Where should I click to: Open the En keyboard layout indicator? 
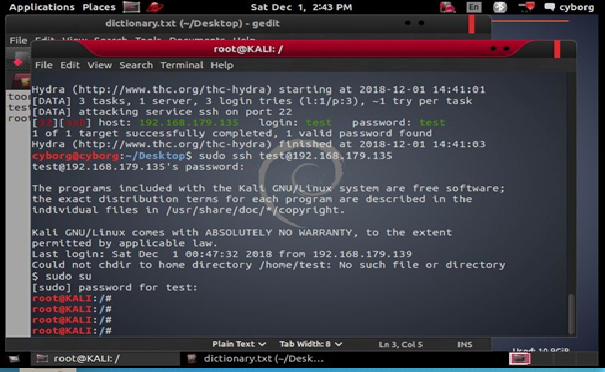(474, 7)
